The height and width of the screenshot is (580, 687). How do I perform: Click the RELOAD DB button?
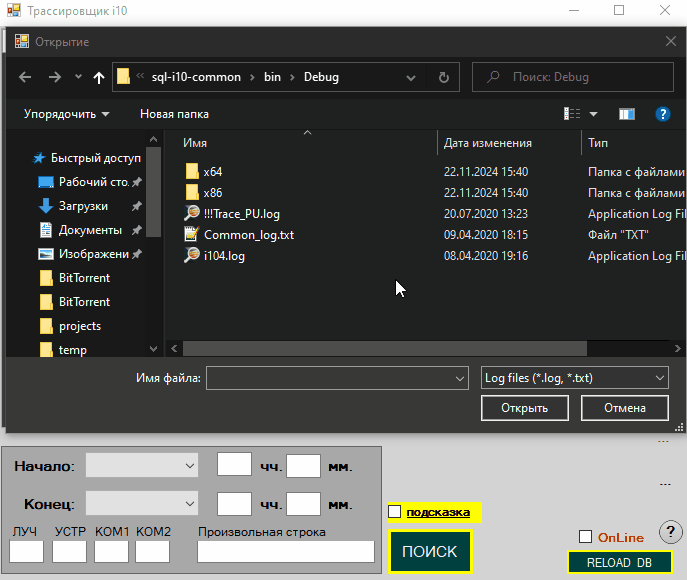620,562
